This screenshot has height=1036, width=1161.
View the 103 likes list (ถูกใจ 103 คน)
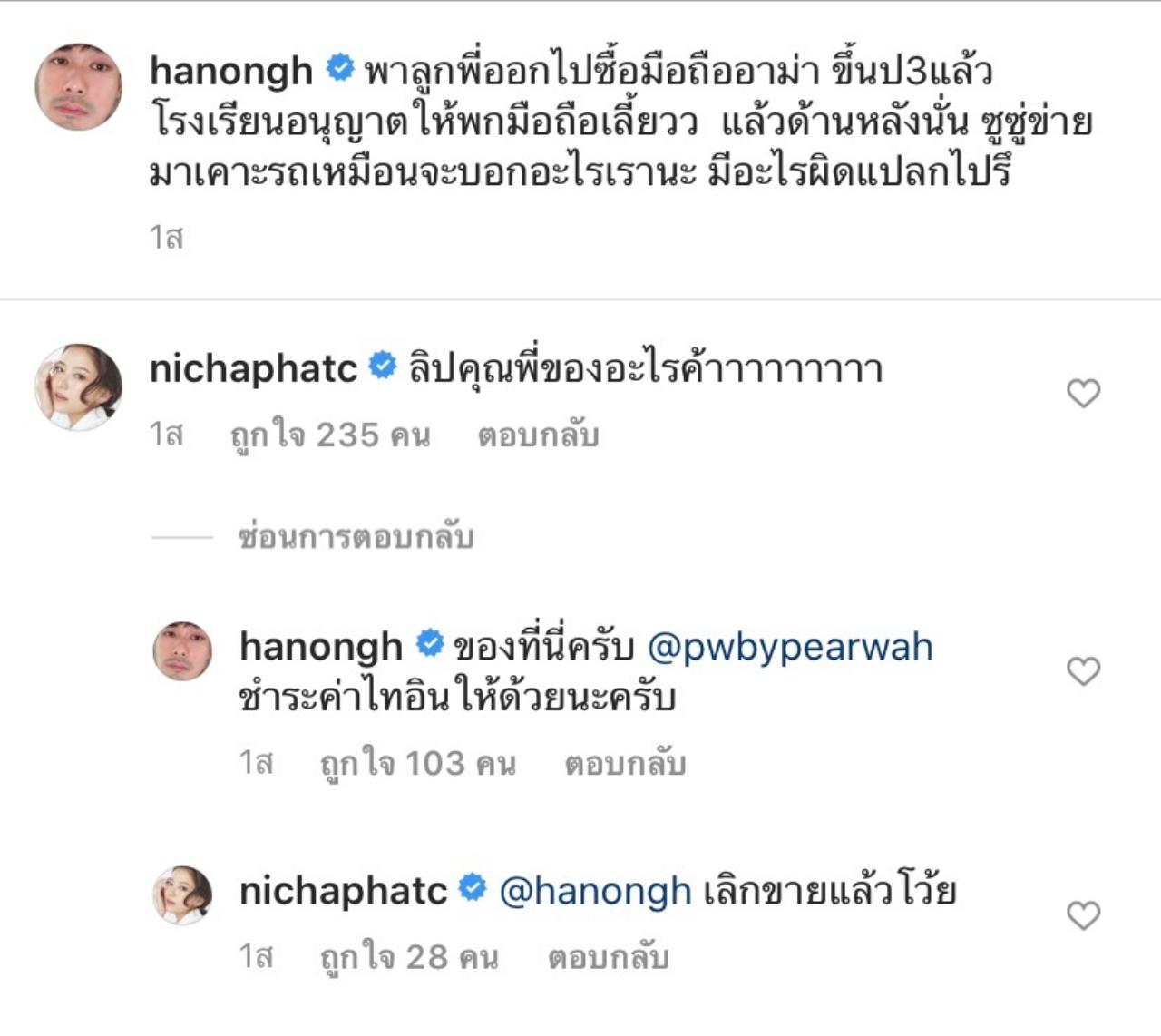417,764
